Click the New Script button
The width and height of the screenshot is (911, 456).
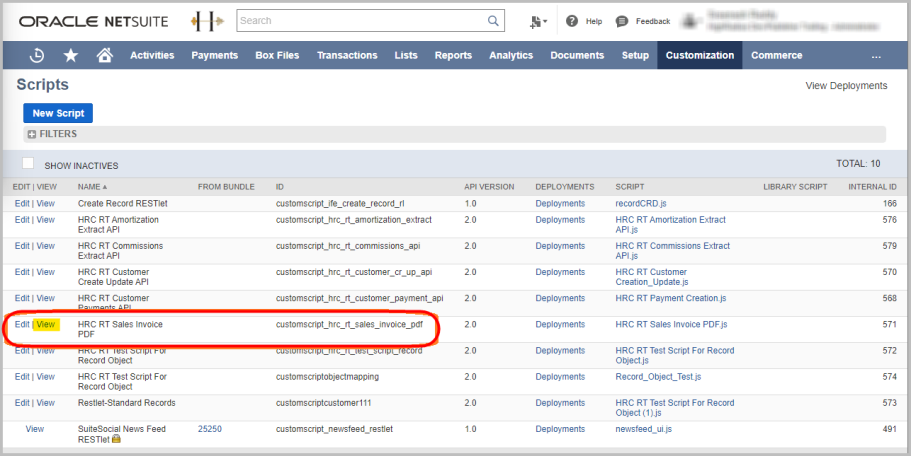58,113
